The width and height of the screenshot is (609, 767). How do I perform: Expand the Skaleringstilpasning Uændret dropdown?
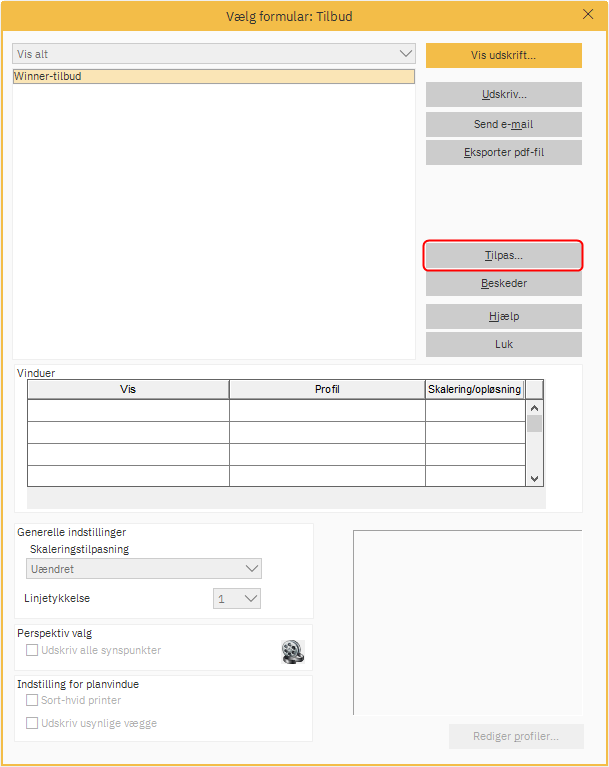click(144, 569)
